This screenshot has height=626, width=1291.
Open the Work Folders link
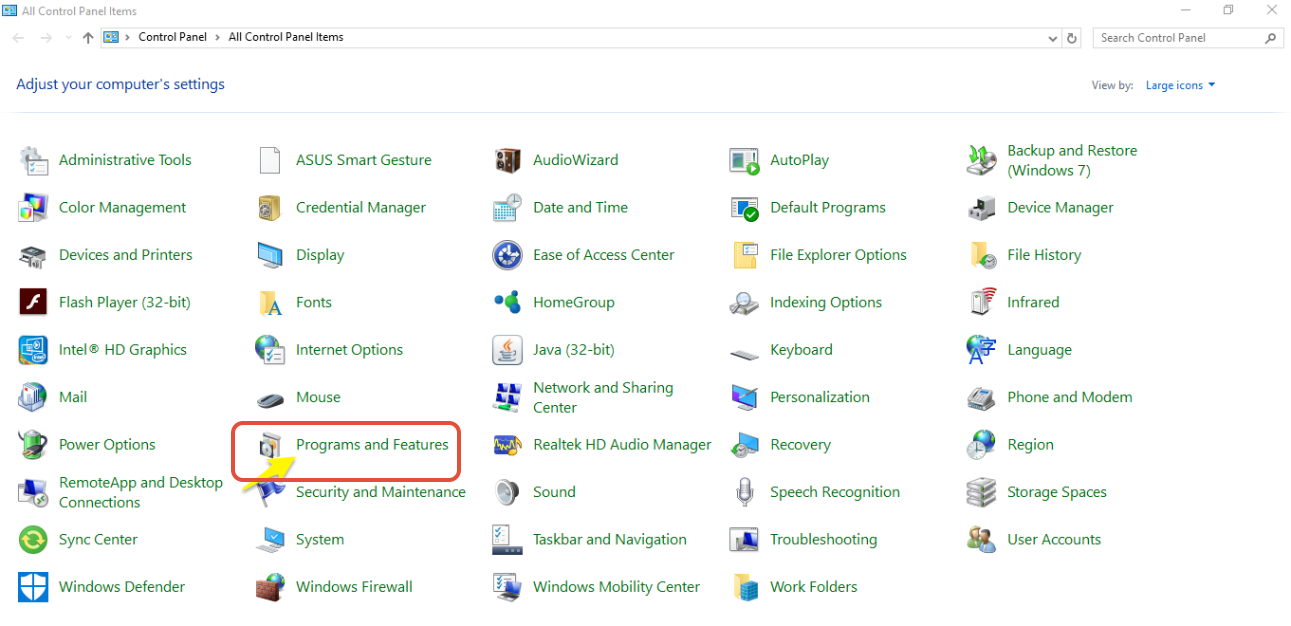[814, 587]
